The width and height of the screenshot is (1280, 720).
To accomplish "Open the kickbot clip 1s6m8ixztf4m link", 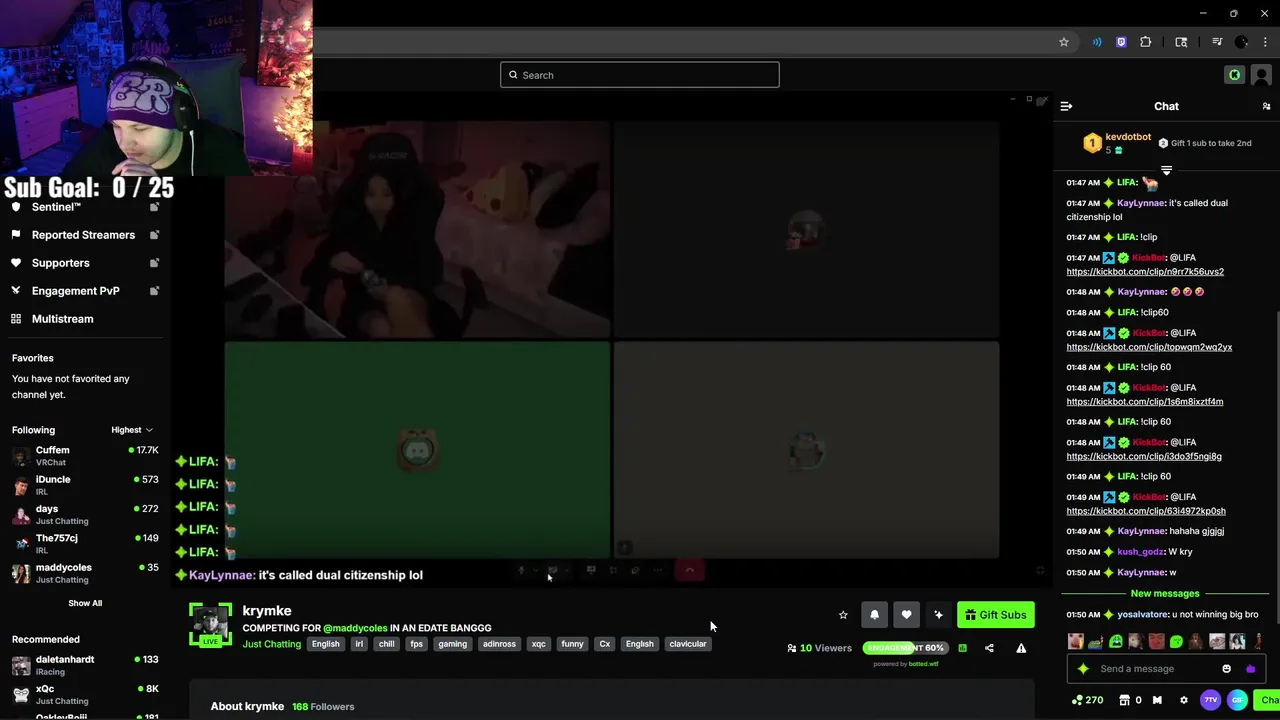I will click(x=1144, y=402).
